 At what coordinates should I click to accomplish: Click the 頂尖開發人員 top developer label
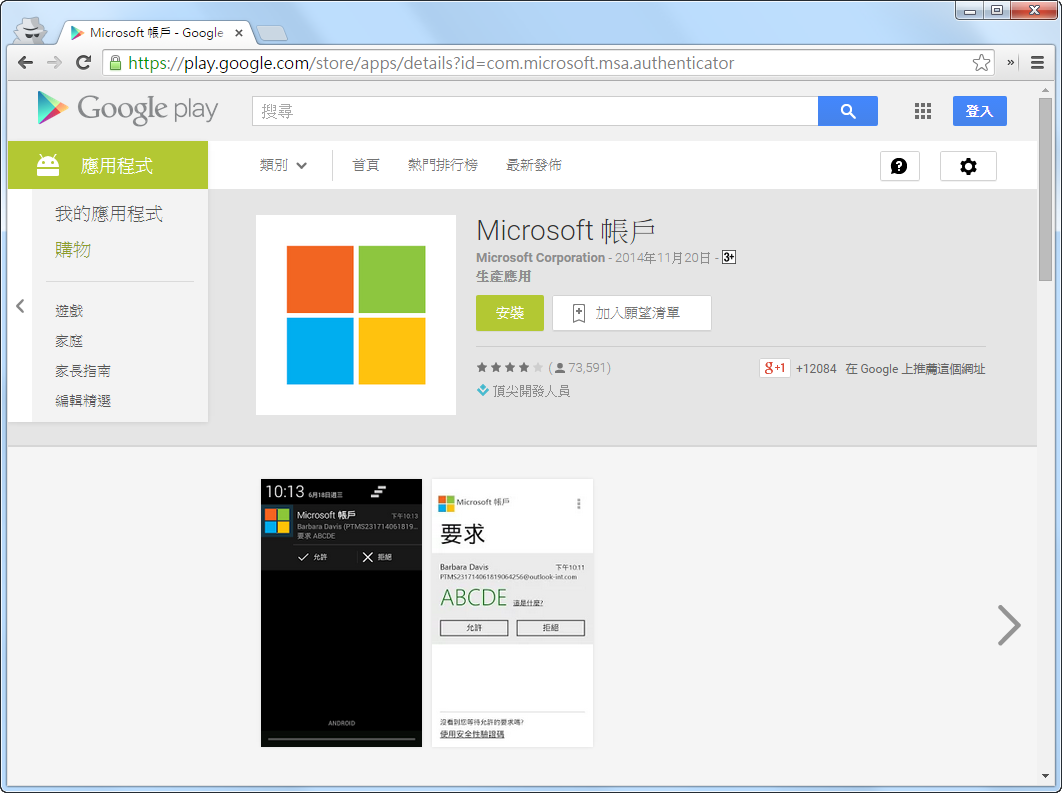coord(531,391)
